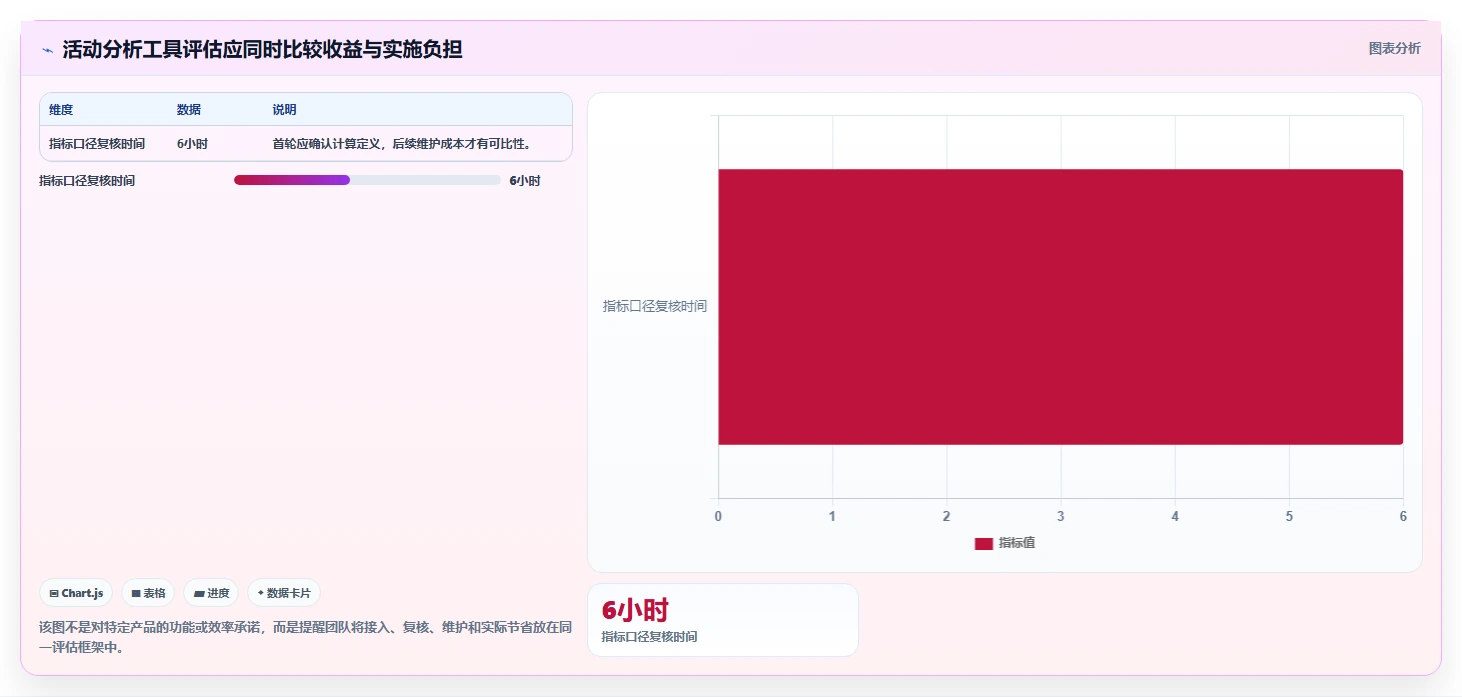This screenshot has width=1462, height=697.
Task: Select the 表格 tag chip
Action: click(148, 593)
